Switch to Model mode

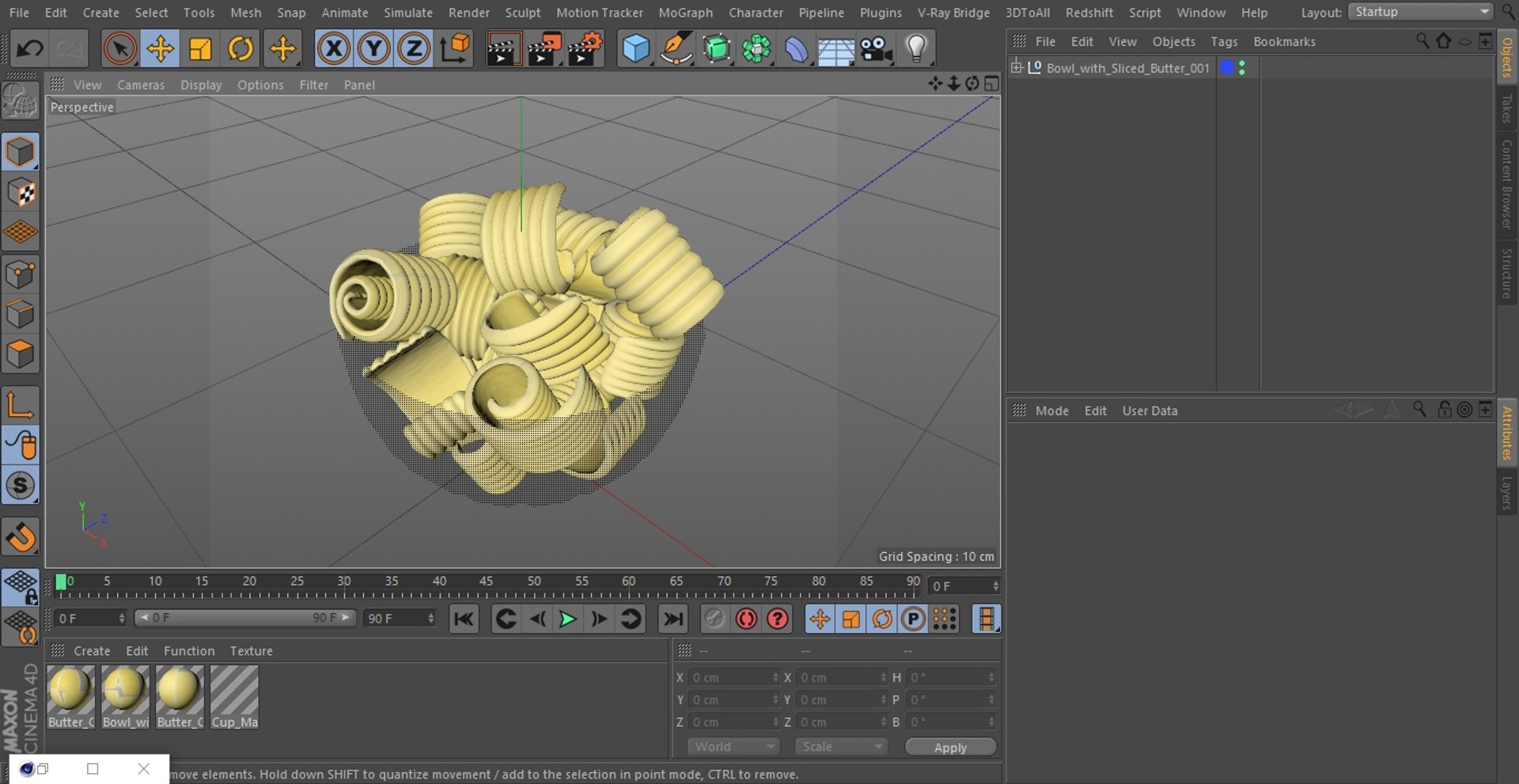tap(21, 152)
